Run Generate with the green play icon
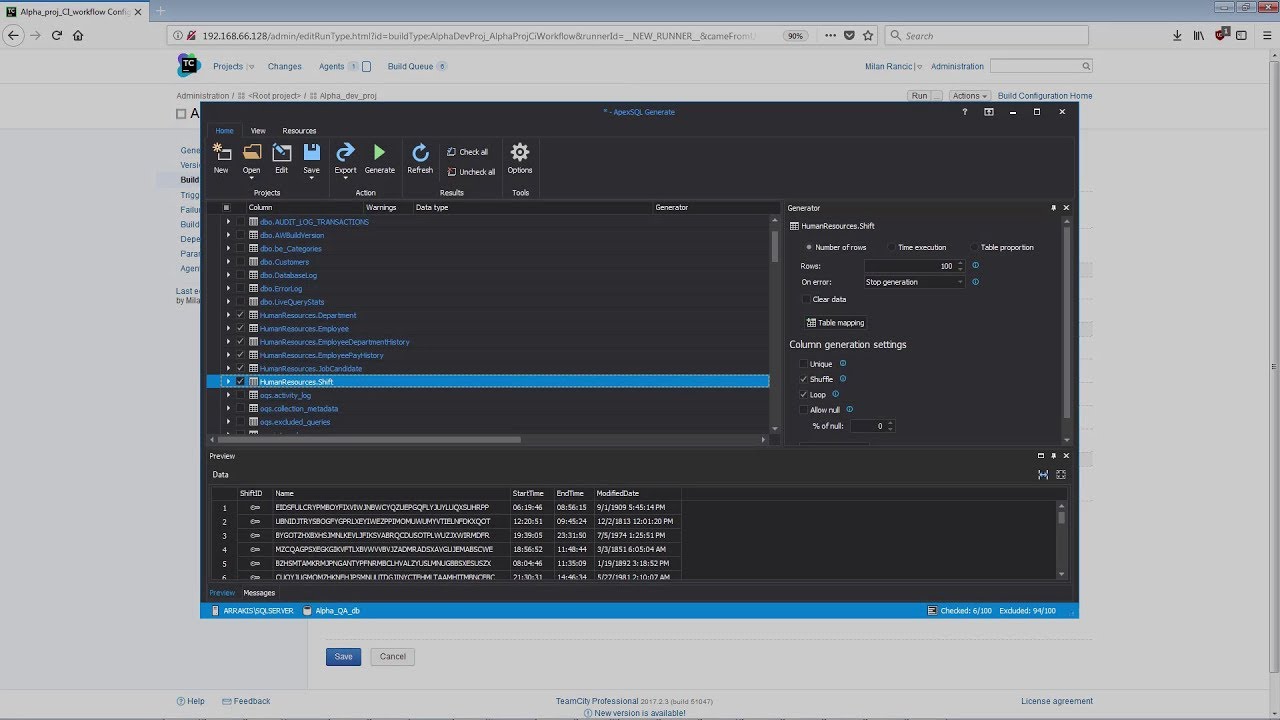 point(379,152)
